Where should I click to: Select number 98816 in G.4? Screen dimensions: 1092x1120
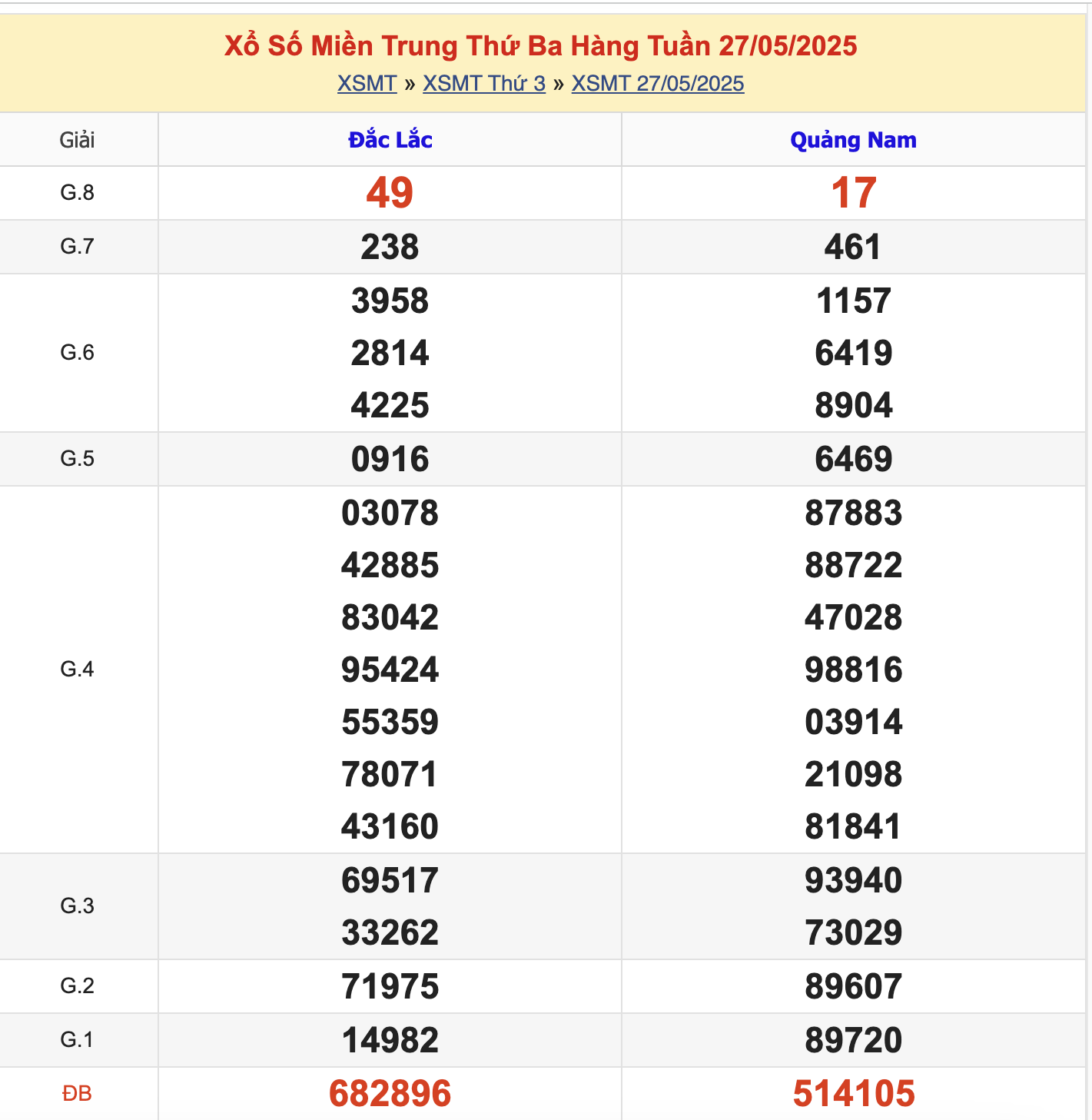[x=854, y=670]
